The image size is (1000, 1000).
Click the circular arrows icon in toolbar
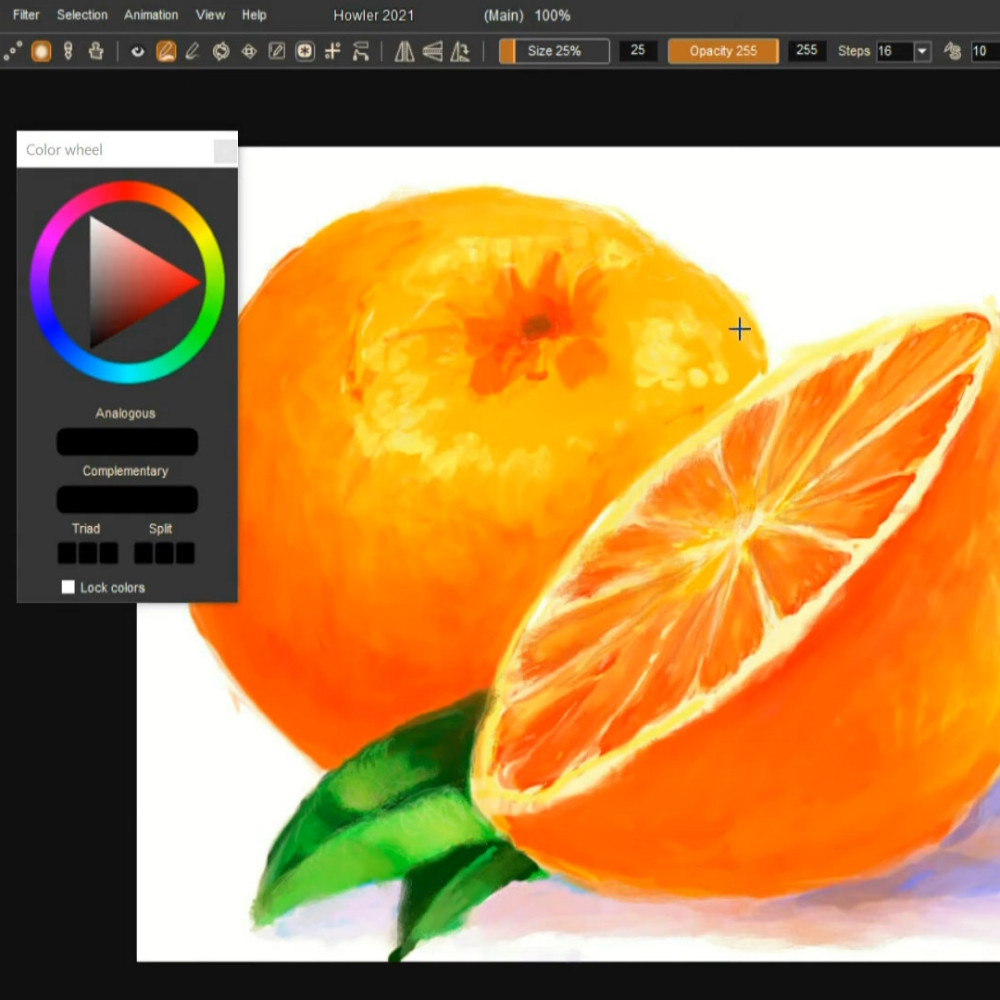(x=221, y=51)
